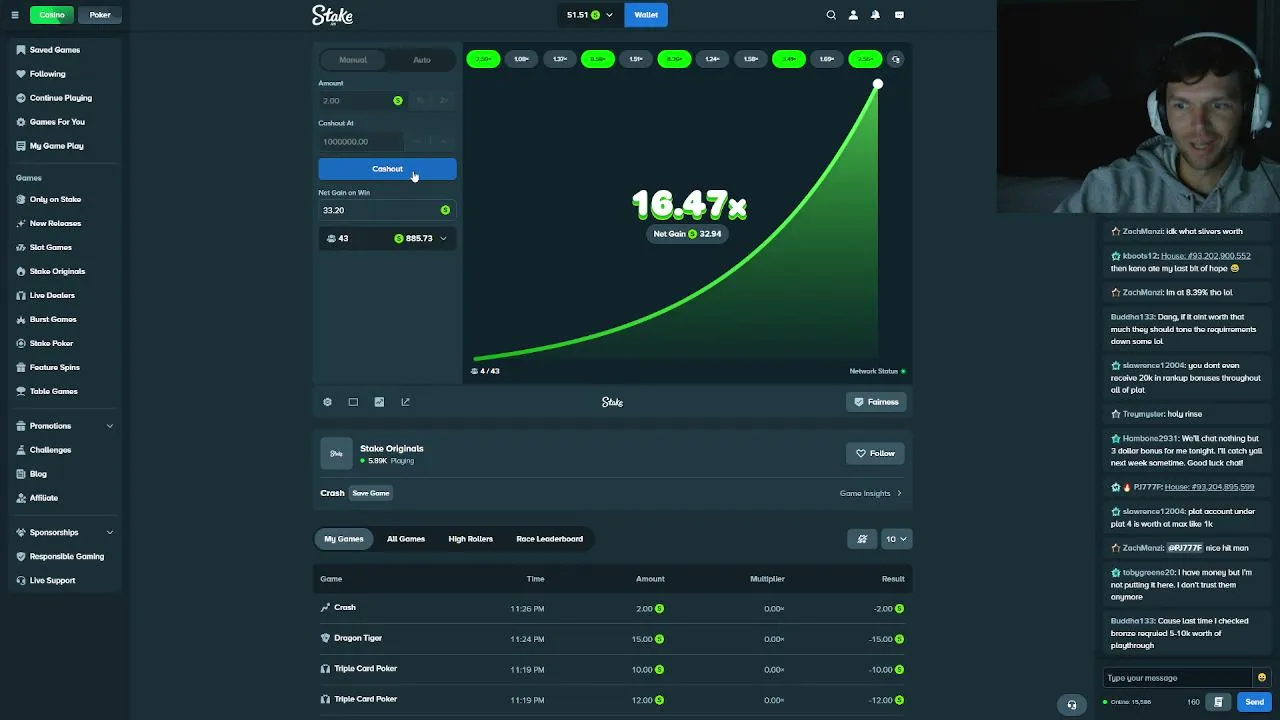Toggle the chat panel icon in the header

[899, 15]
